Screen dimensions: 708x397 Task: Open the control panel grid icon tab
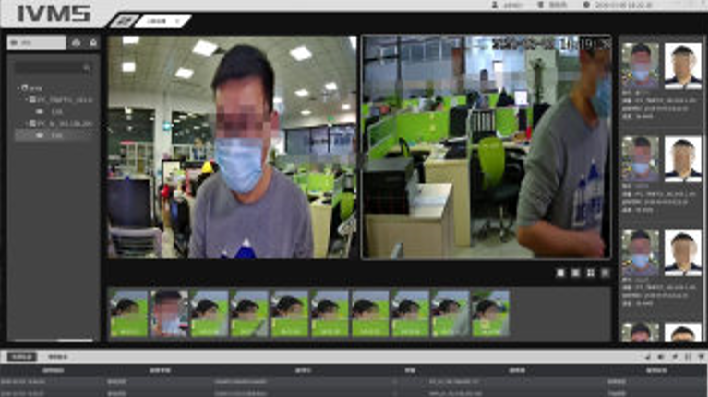click(x=122, y=21)
